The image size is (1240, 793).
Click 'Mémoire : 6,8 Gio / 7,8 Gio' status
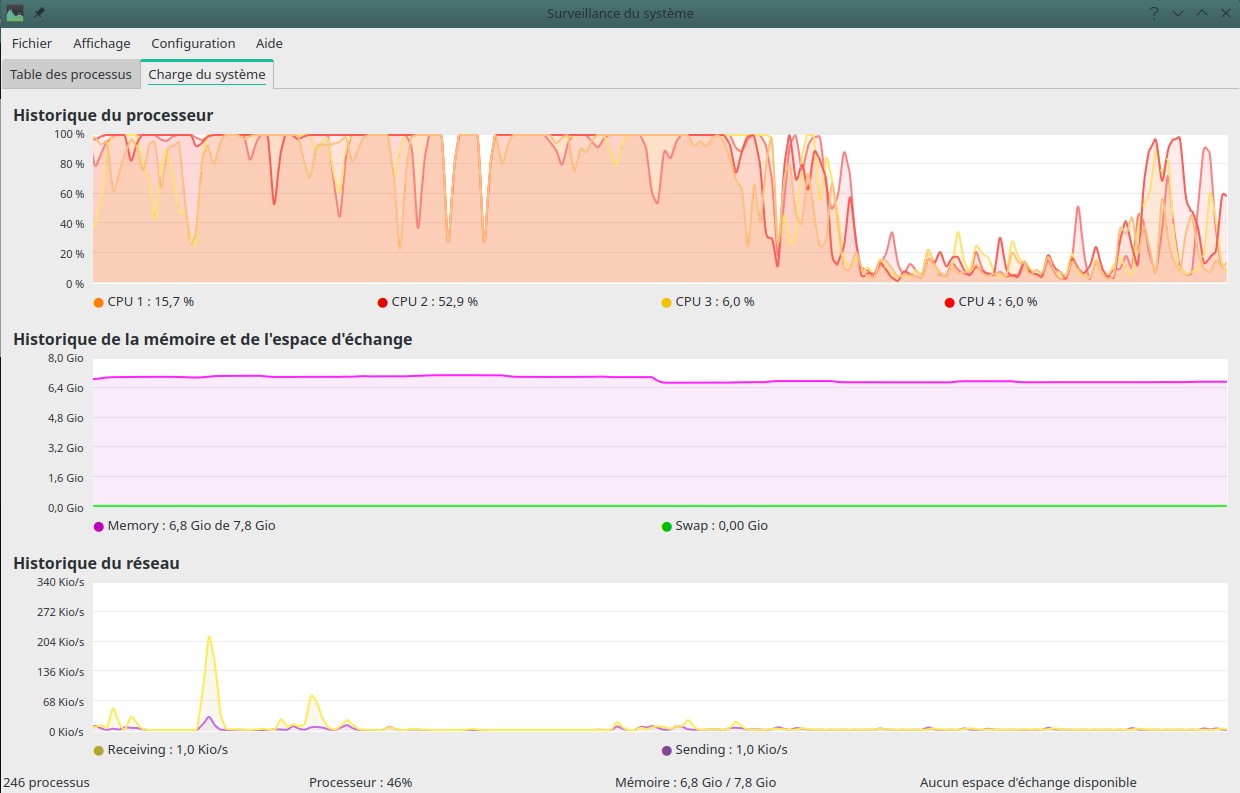[x=696, y=782]
